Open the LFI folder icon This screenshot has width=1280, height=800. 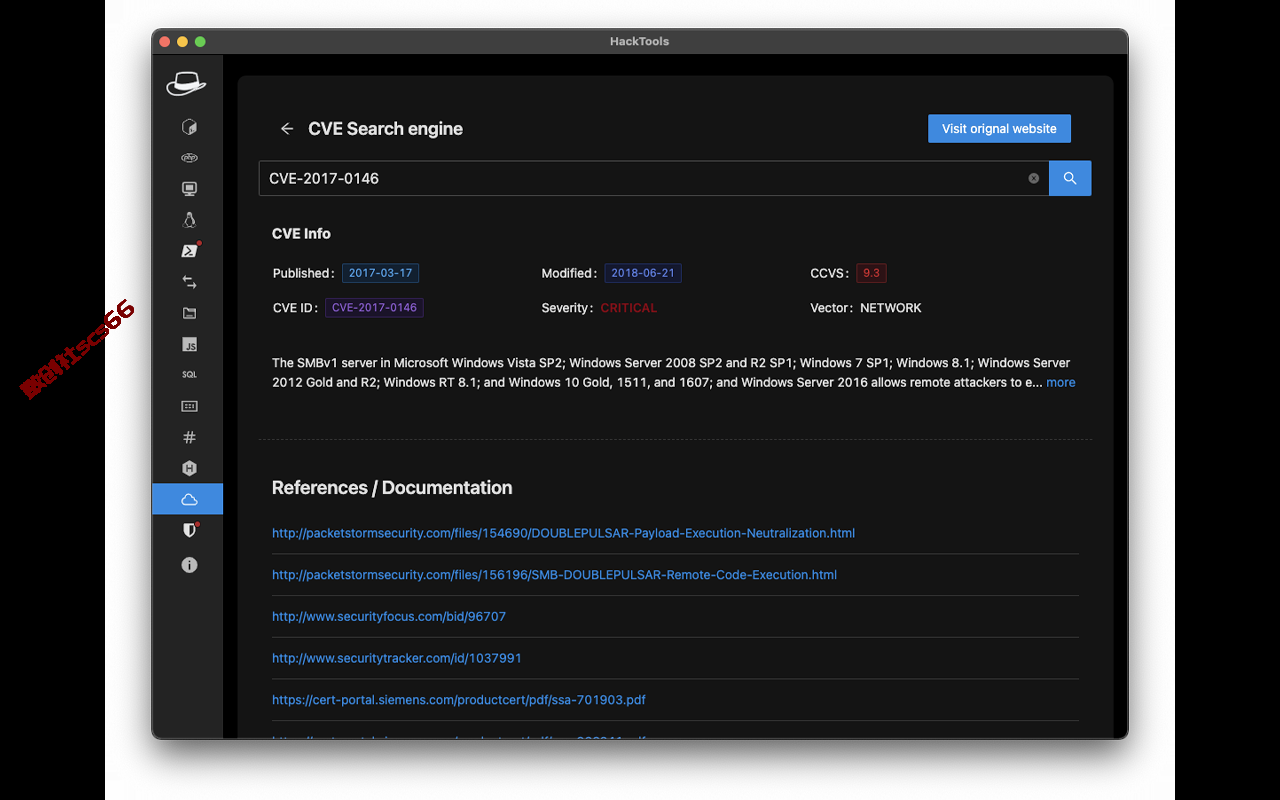click(x=189, y=313)
